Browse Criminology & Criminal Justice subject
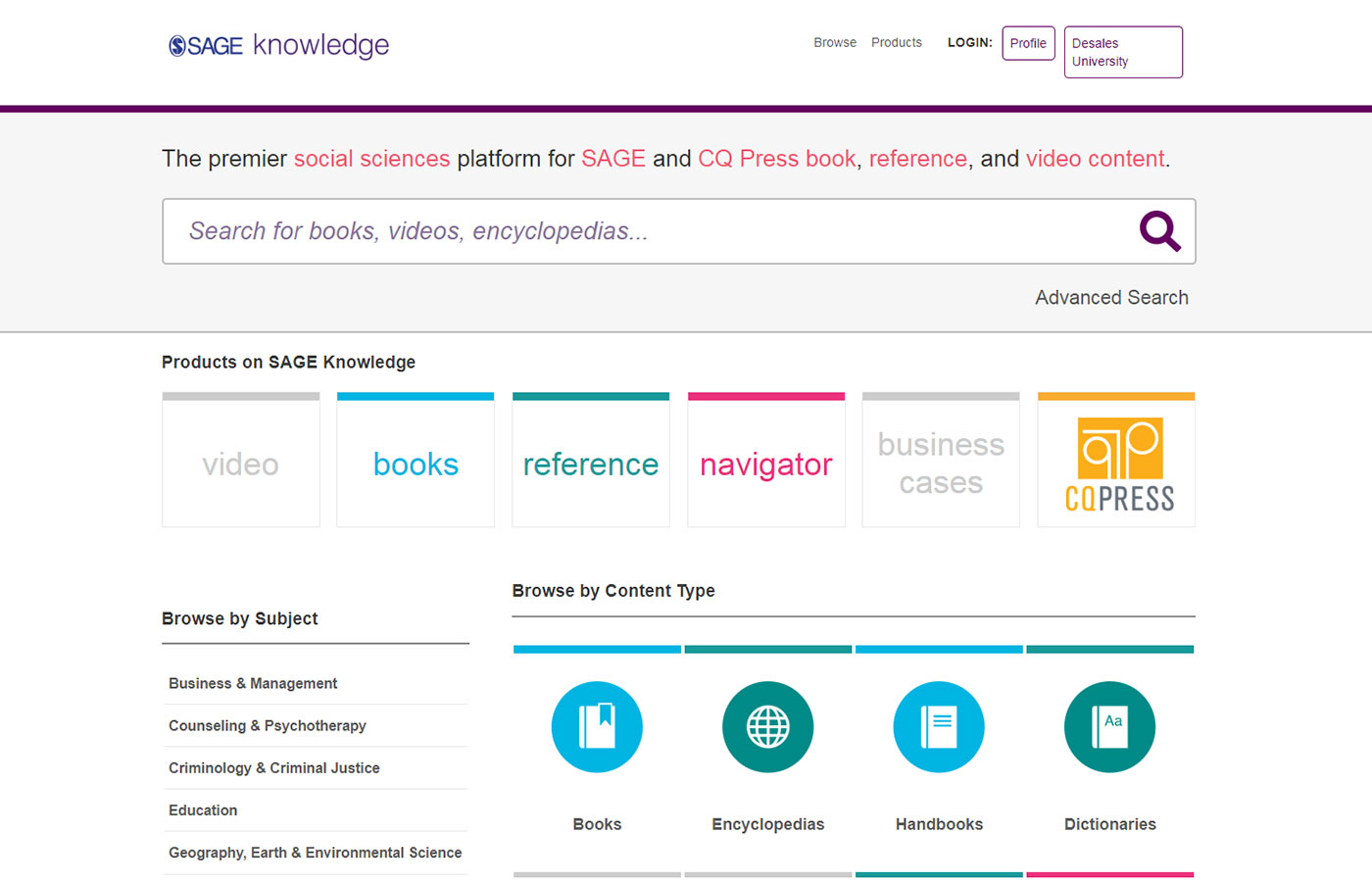 pos(274,768)
